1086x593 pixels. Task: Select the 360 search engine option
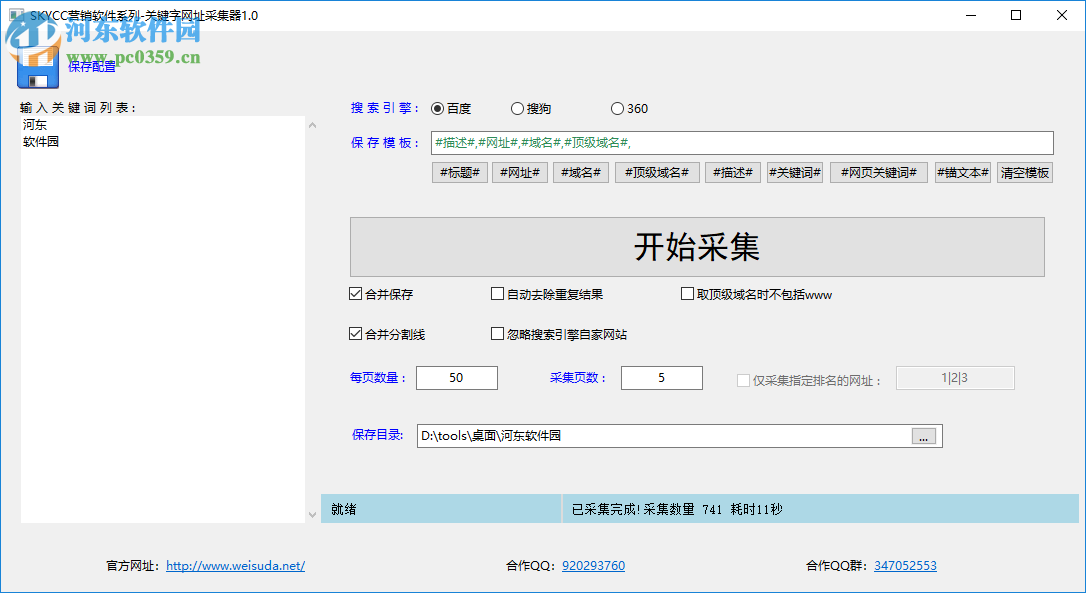point(617,108)
